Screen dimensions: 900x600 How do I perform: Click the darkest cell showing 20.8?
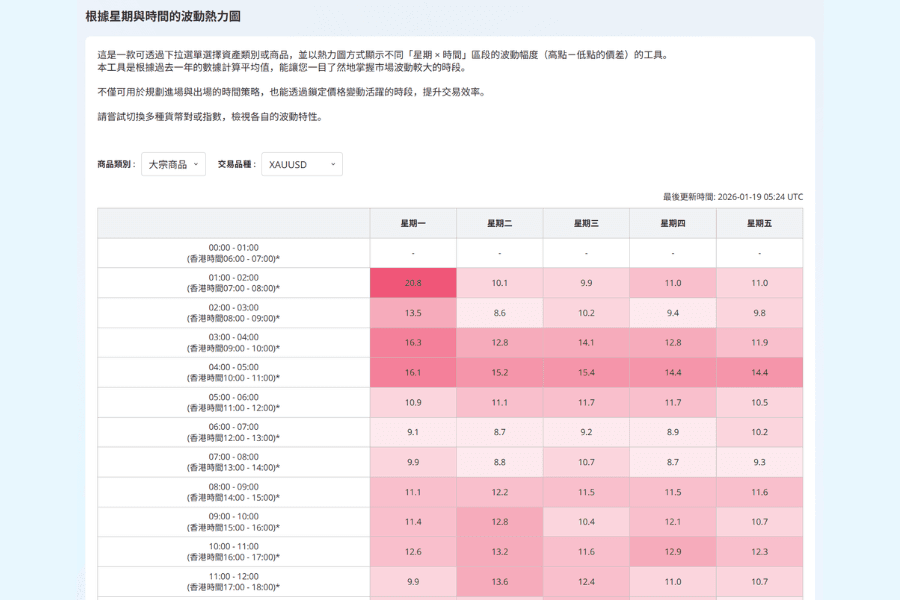tap(413, 283)
